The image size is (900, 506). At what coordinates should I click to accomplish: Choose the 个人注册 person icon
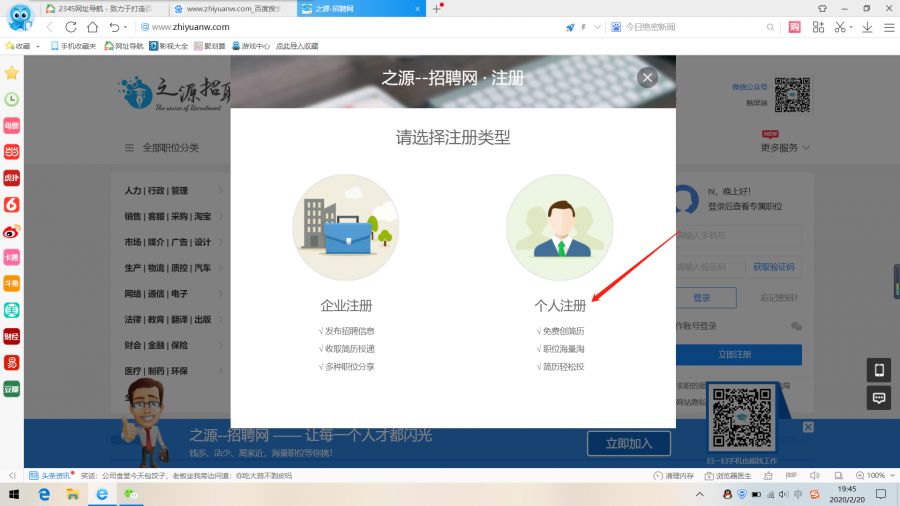(x=559, y=227)
